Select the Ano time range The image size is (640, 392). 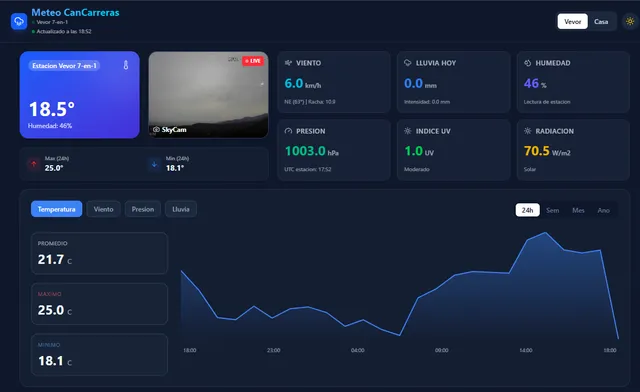[604, 210]
